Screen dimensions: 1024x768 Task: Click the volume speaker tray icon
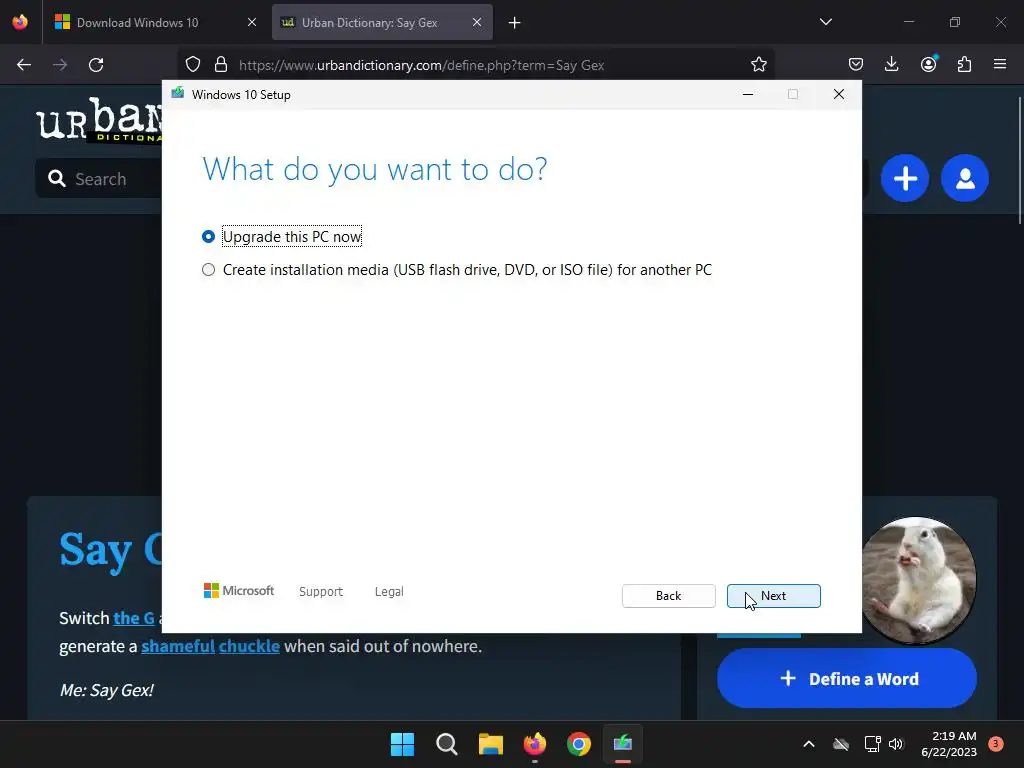[x=896, y=744]
